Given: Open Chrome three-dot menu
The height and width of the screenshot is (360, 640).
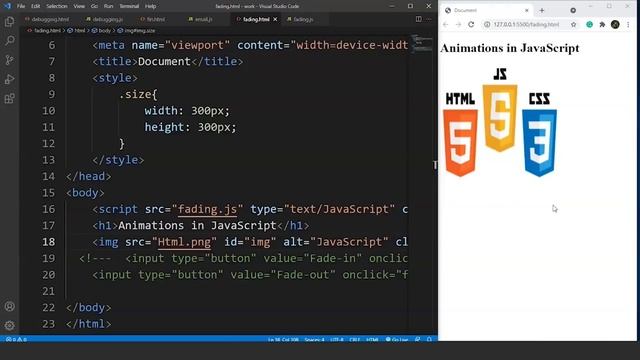Looking at the screenshot, I should pos(628,24).
